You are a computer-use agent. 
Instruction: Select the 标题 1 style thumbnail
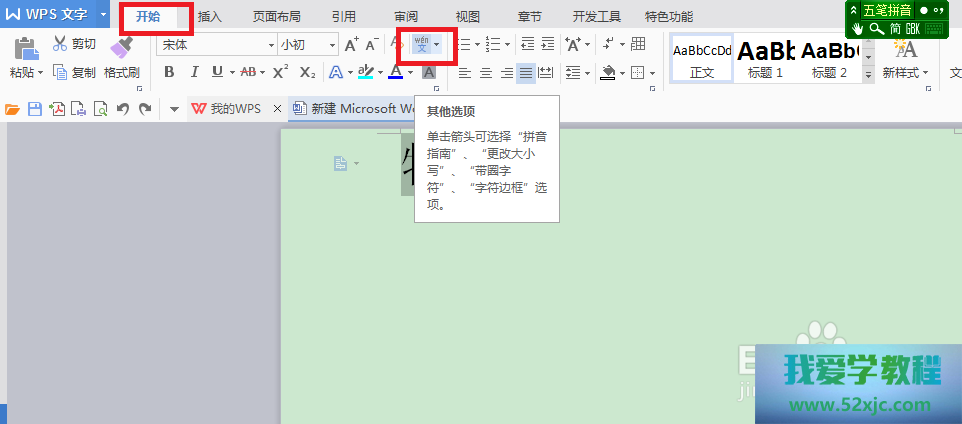pos(765,60)
